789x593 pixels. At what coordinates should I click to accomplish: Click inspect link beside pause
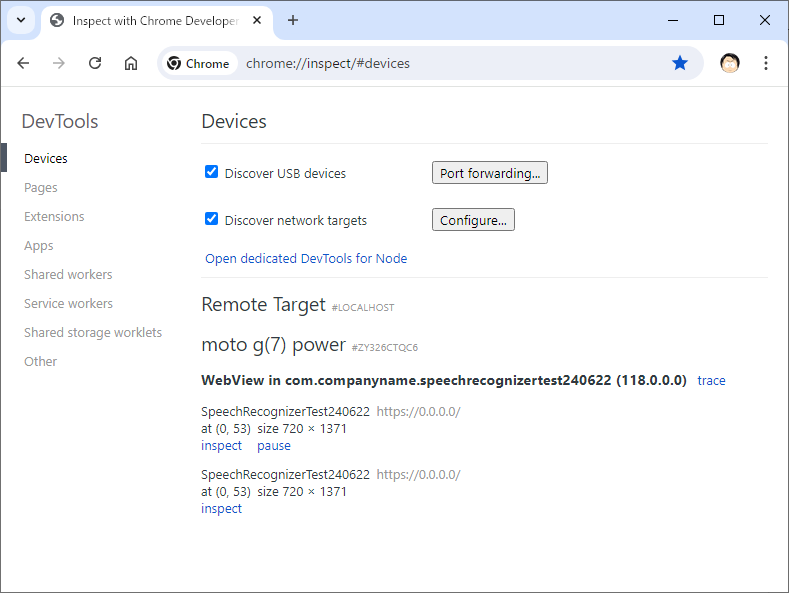tap(221, 446)
